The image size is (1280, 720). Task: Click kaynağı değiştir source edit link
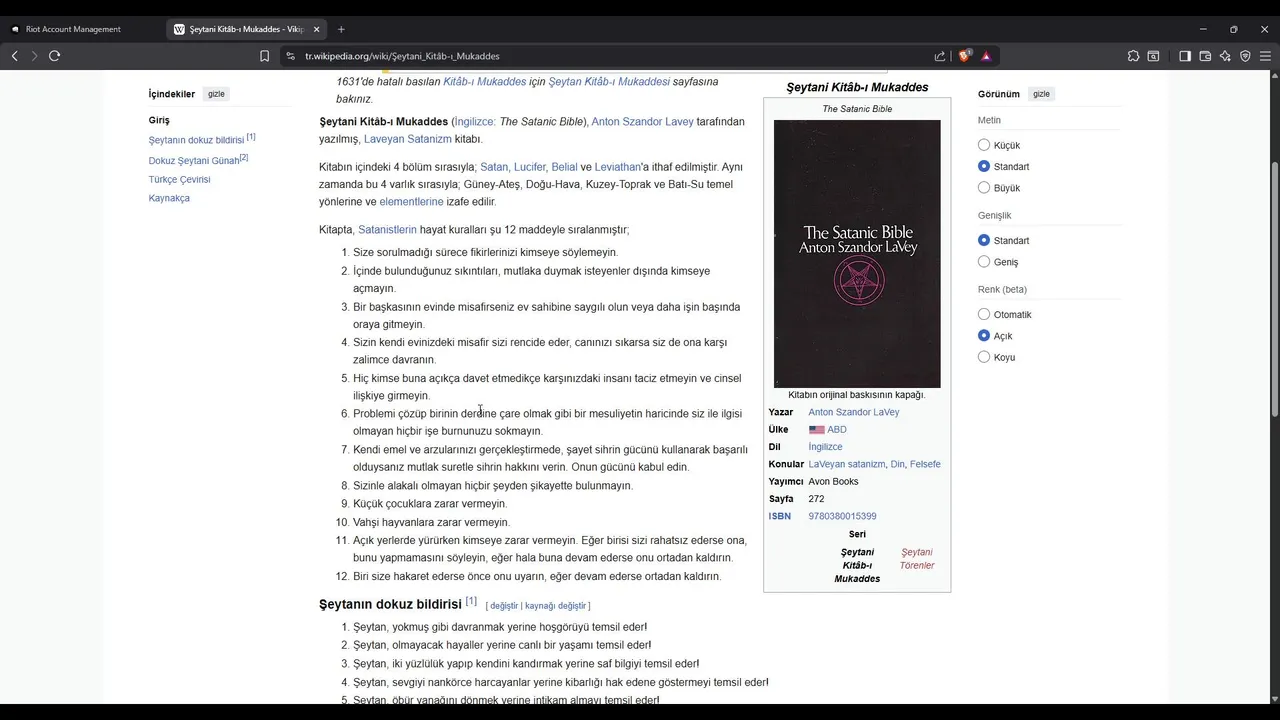[555, 606]
